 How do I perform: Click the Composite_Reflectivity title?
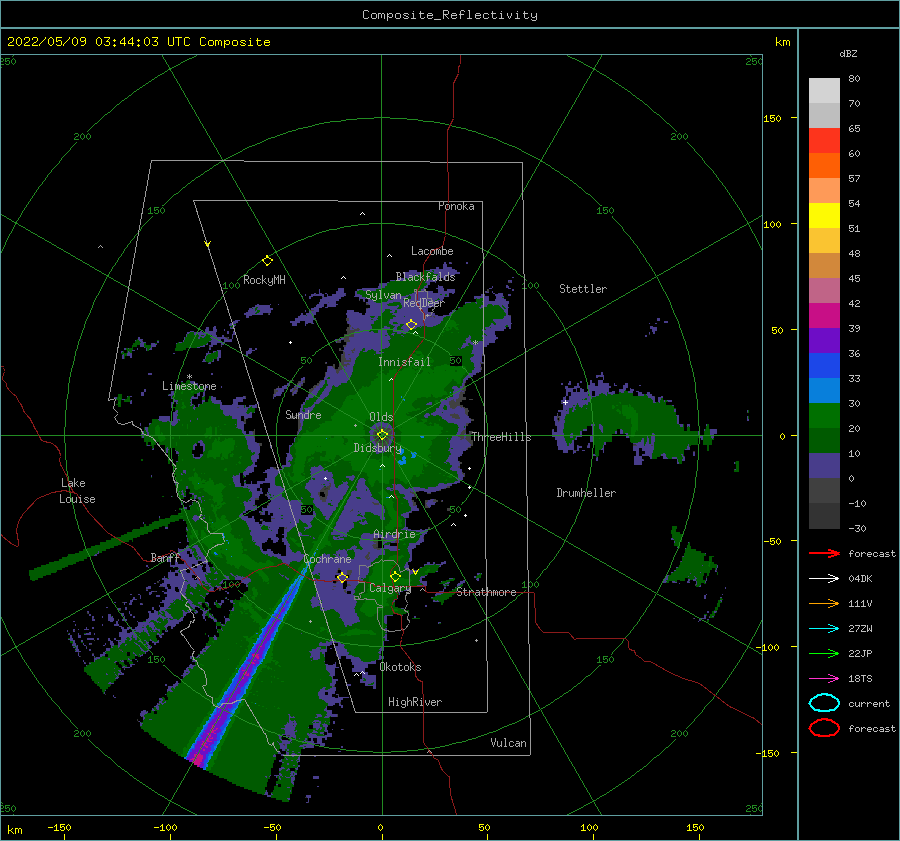click(450, 15)
